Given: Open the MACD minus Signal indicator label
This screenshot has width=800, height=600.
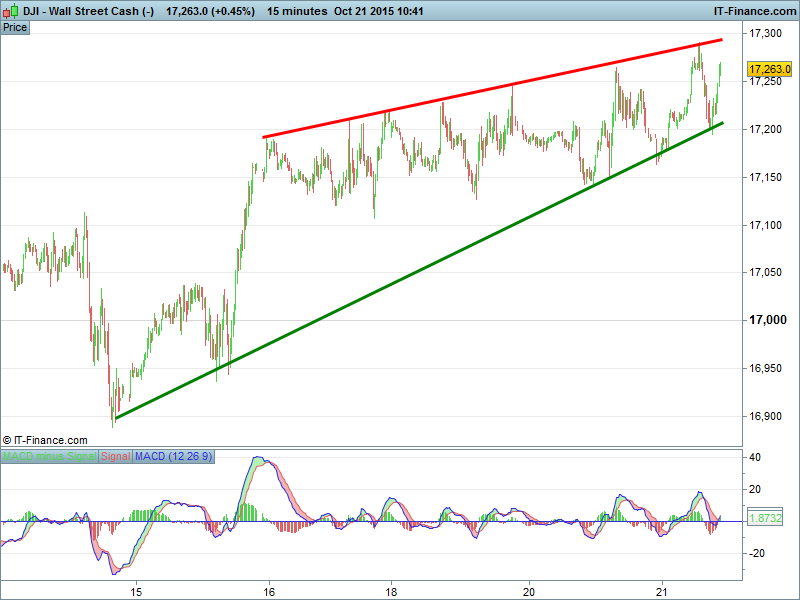Looking at the screenshot, I should pos(49,456).
